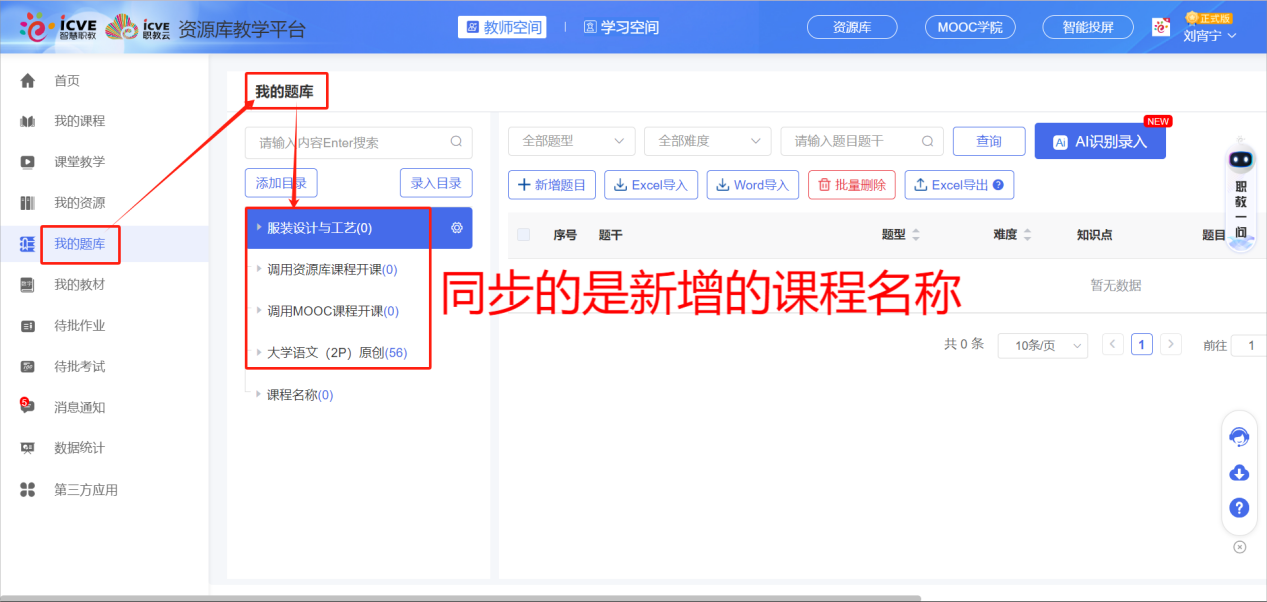Viewport: 1267px width, 602px height.
Task: Open the 全部题型 question type dropdown
Action: (571, 141)
